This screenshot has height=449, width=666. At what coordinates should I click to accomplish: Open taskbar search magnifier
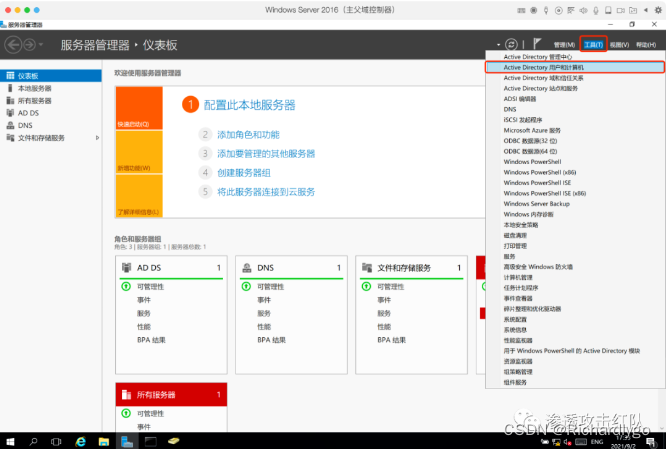33,442
